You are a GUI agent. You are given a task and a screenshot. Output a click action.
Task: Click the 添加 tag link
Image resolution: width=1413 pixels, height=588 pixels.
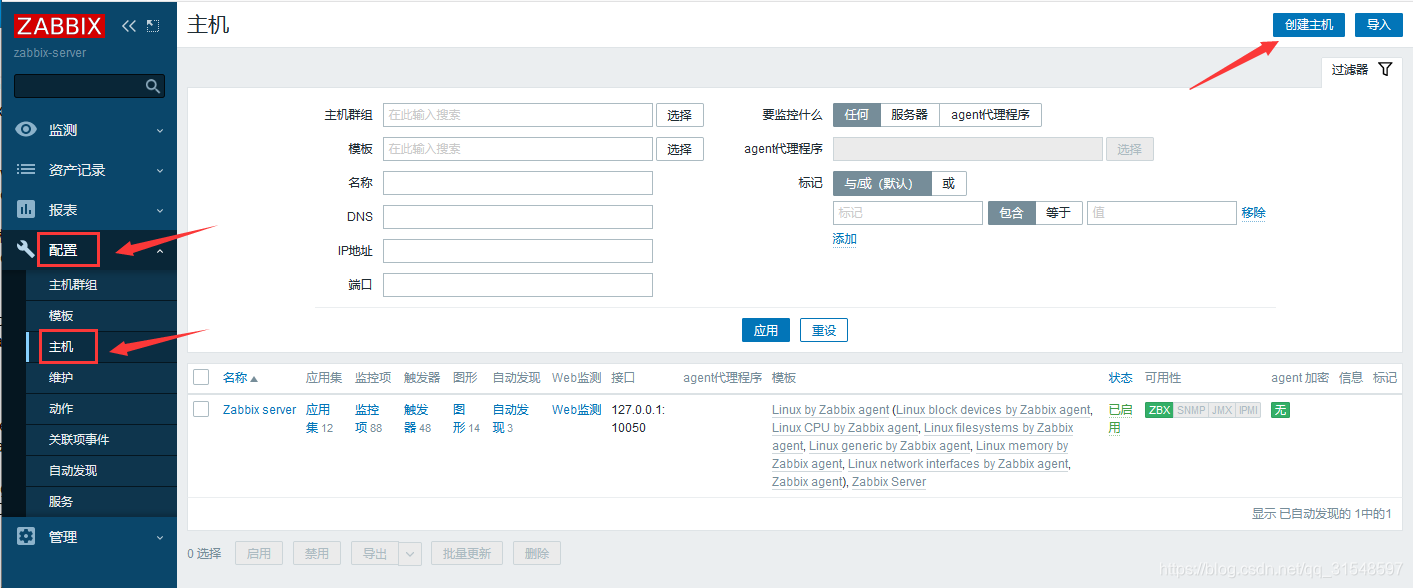[x=845, y=239]
